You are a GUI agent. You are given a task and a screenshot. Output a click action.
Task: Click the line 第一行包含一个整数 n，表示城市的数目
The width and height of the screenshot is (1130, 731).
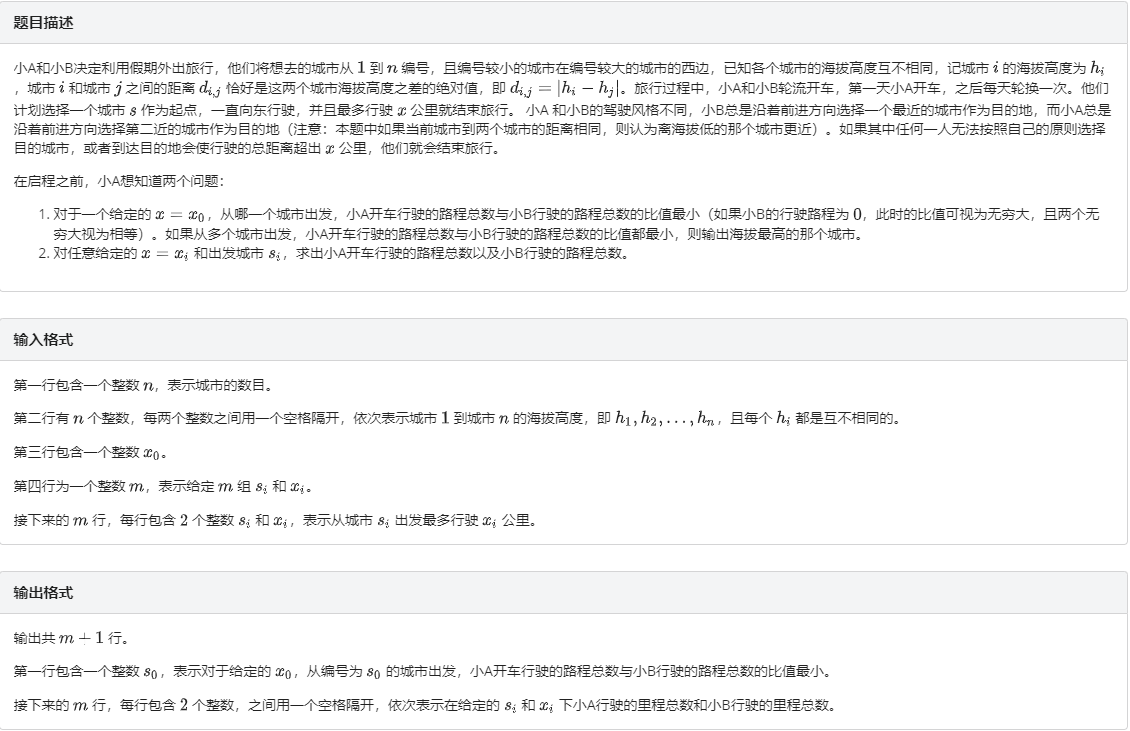pos(144,385)
